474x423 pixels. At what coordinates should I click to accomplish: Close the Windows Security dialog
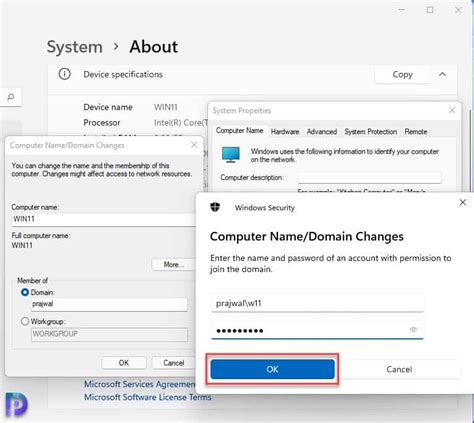463,202
